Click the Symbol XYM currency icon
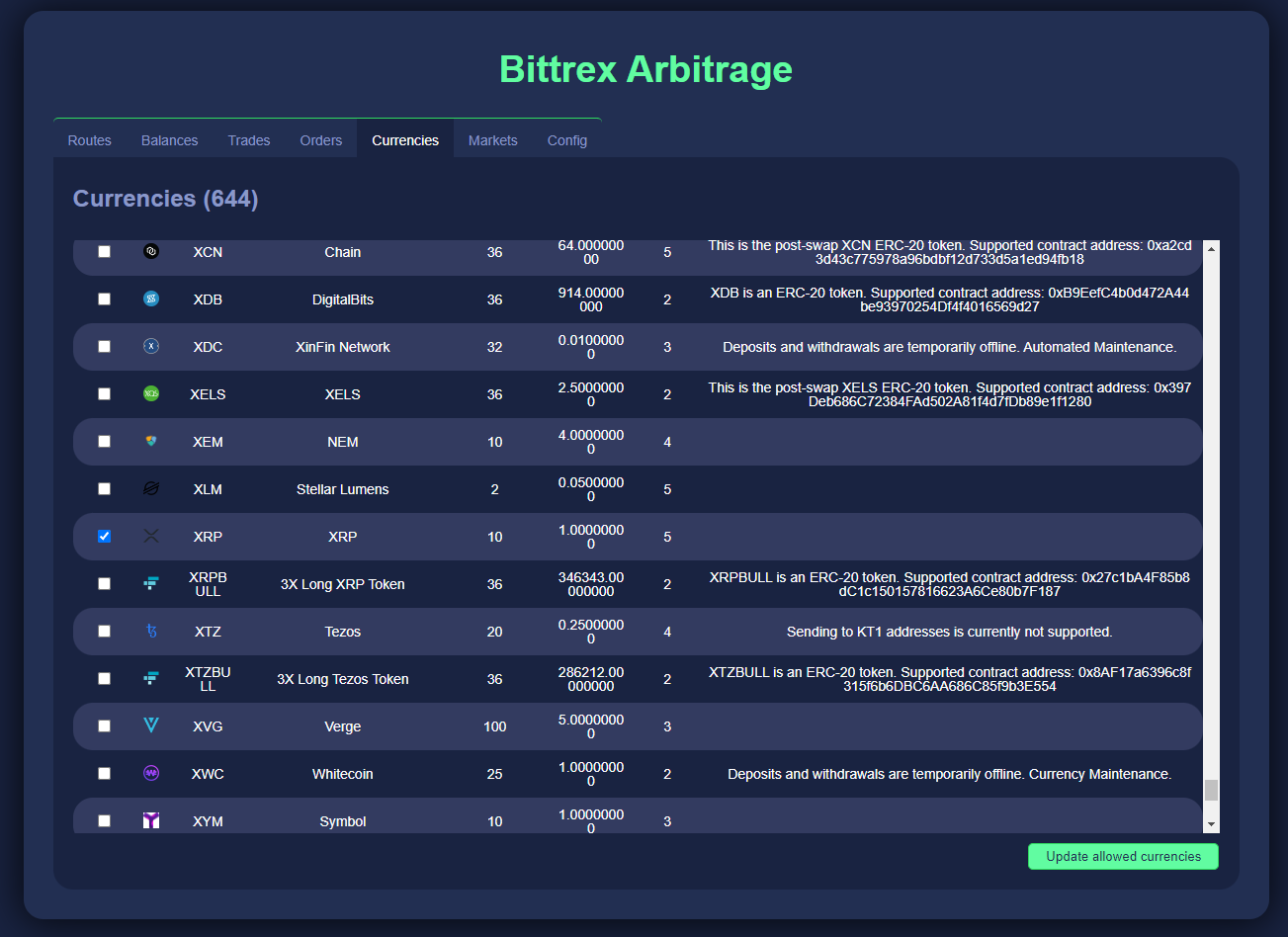This screenshot has height=937, width=1288. click(x=151, y=820)
